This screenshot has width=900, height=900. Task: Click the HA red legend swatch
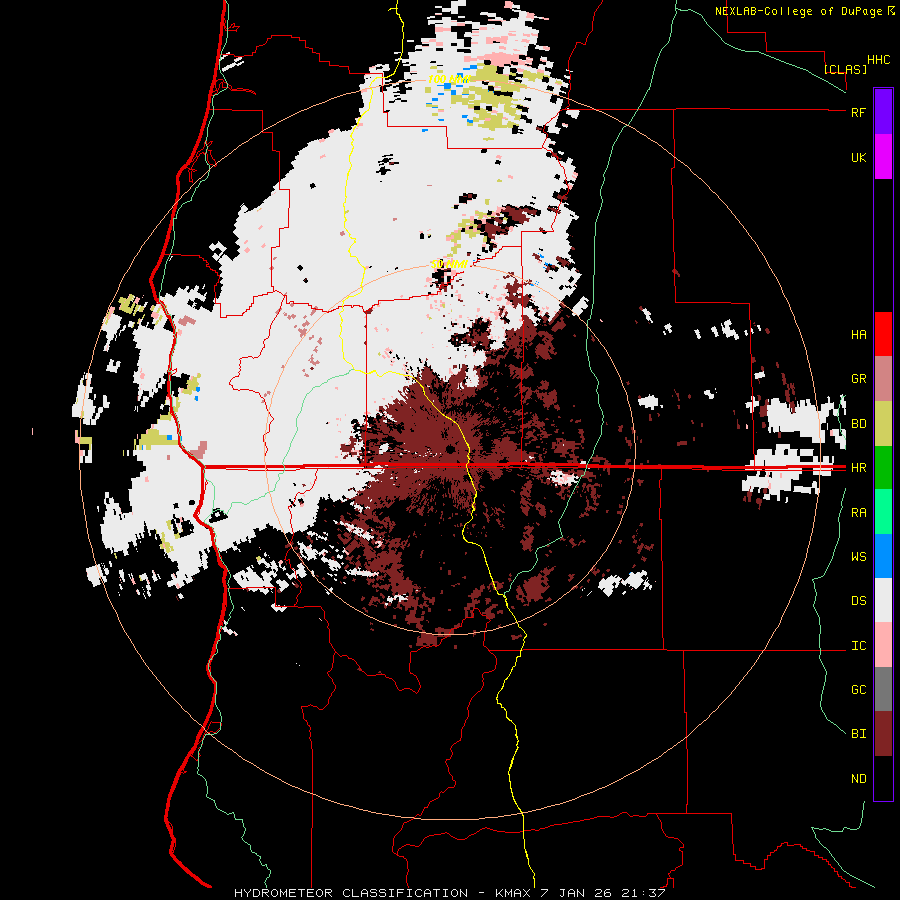coord(883,334)
